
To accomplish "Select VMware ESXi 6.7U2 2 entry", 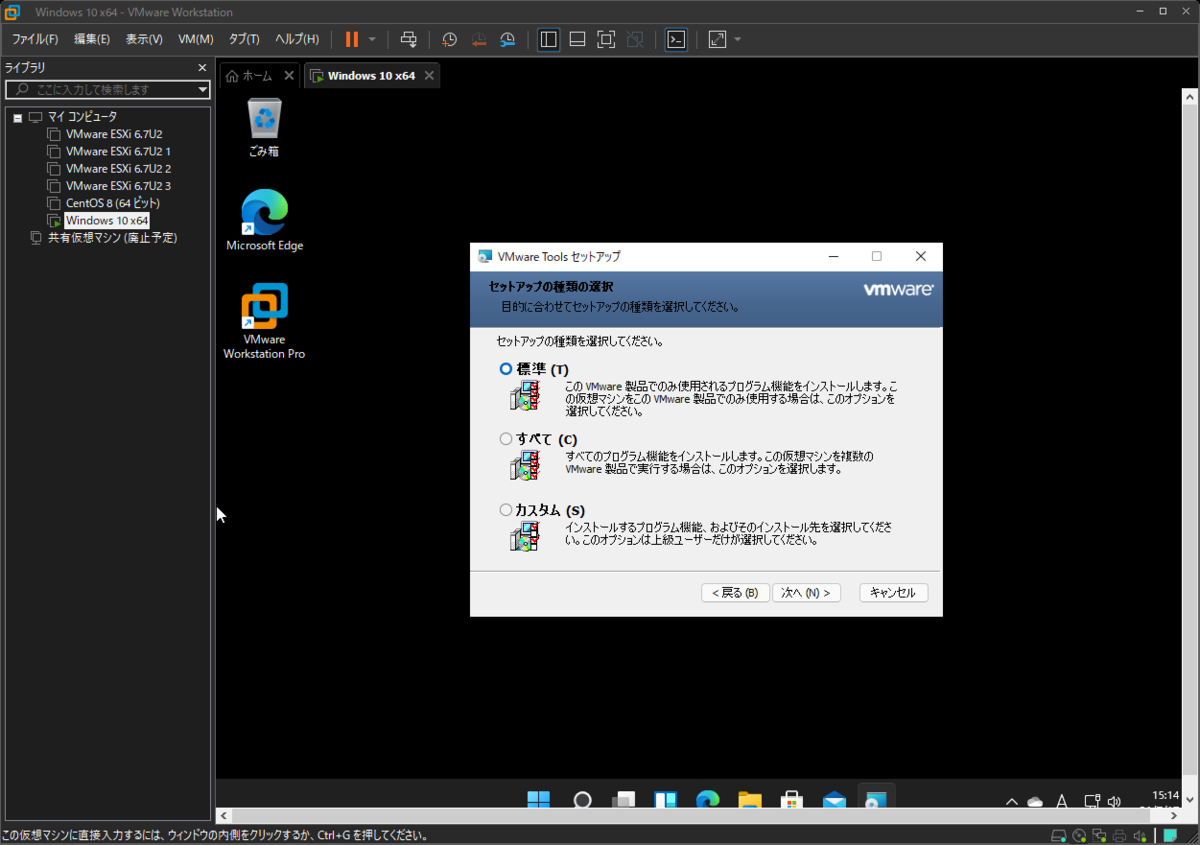I will point(118,168).
